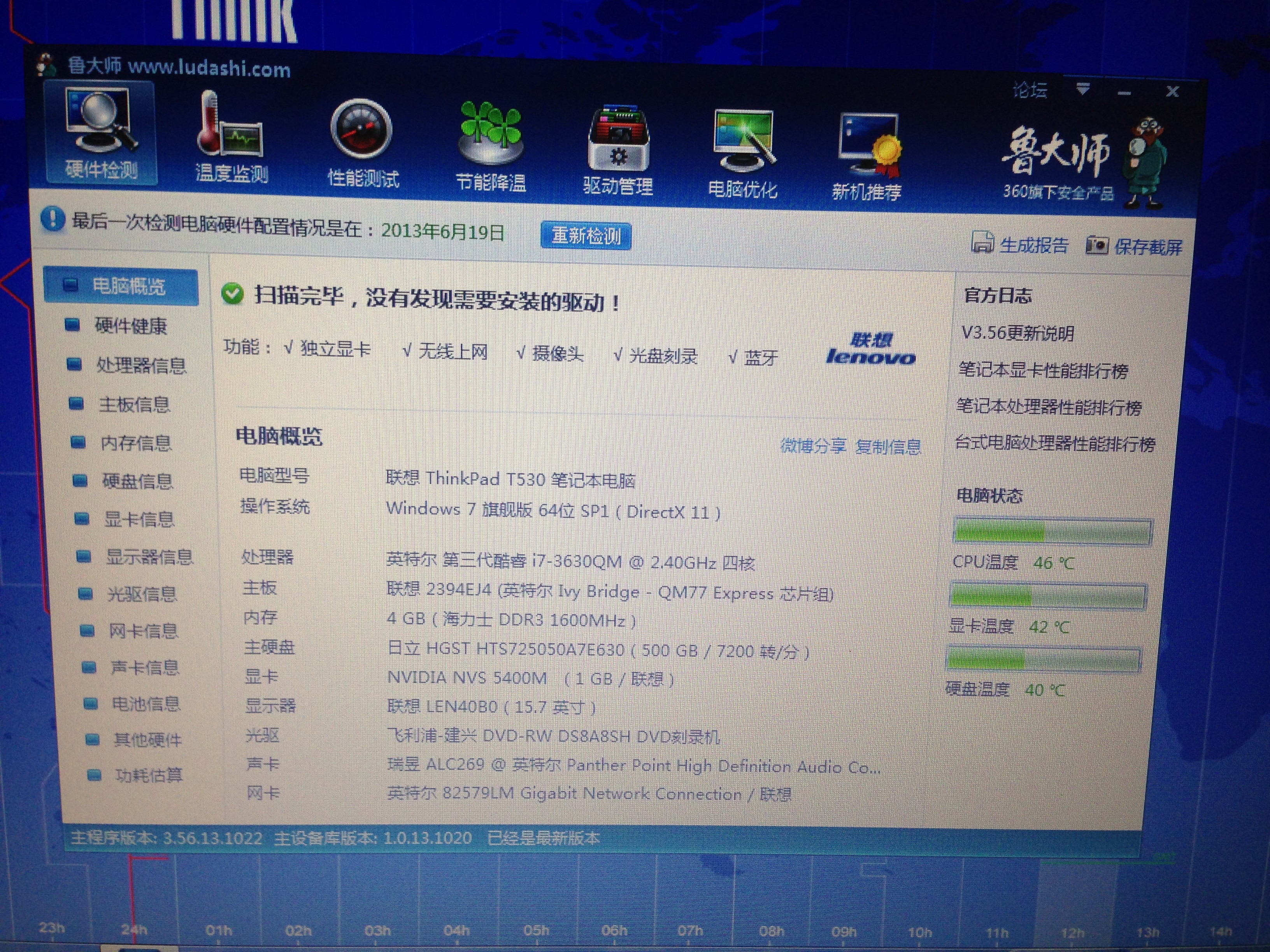Click the 摄像头 feature text
The width and height of the screenshot is (1270, 952).
tap(558, 353)
